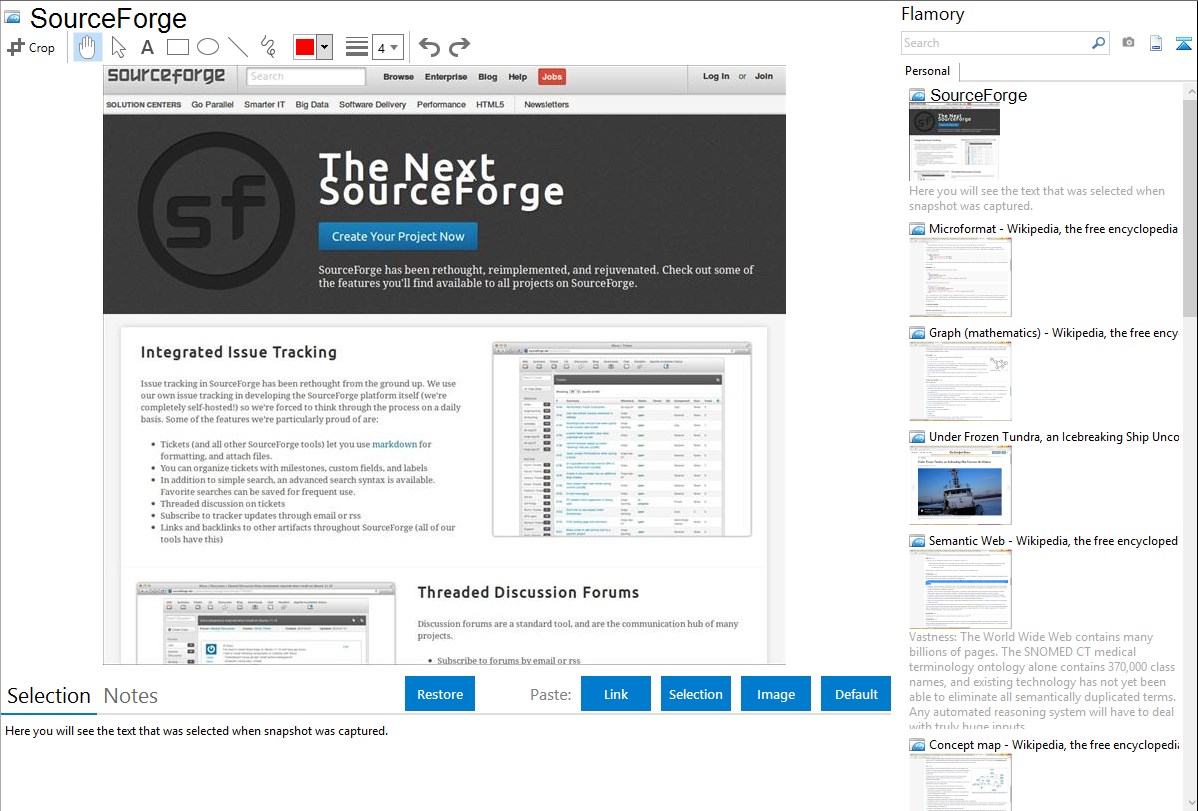Click Browse in the SourceForge navigation
This screenshot has height=811, width=1198.
(398, 77)
